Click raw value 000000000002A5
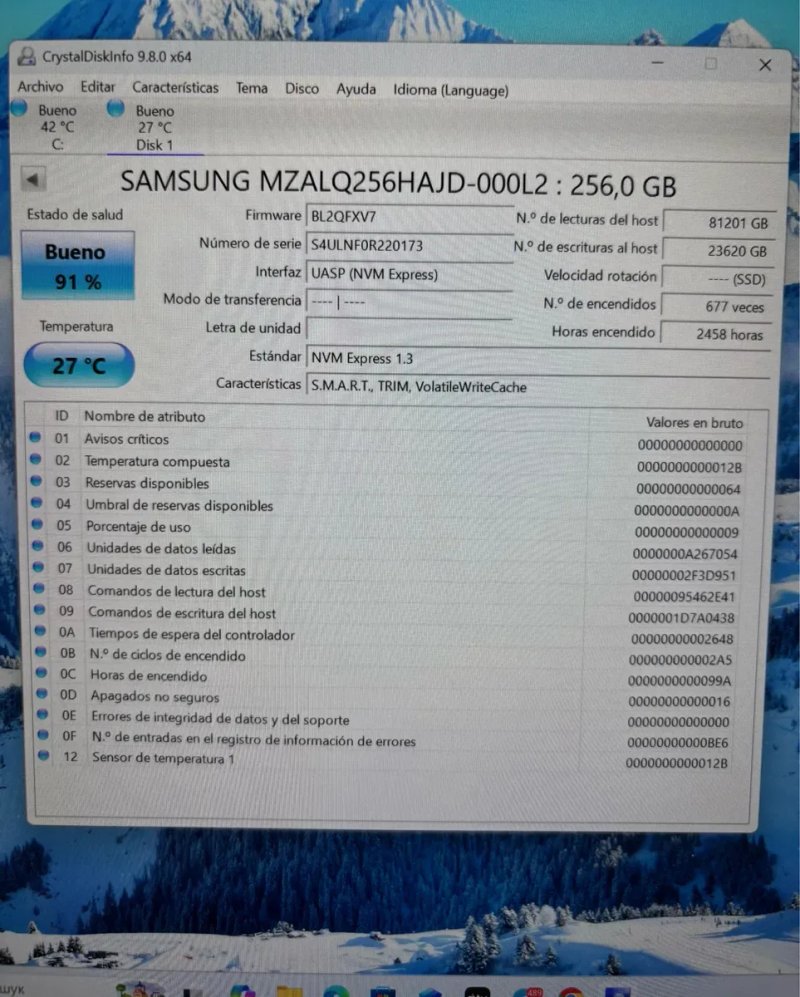 [680, 660]
